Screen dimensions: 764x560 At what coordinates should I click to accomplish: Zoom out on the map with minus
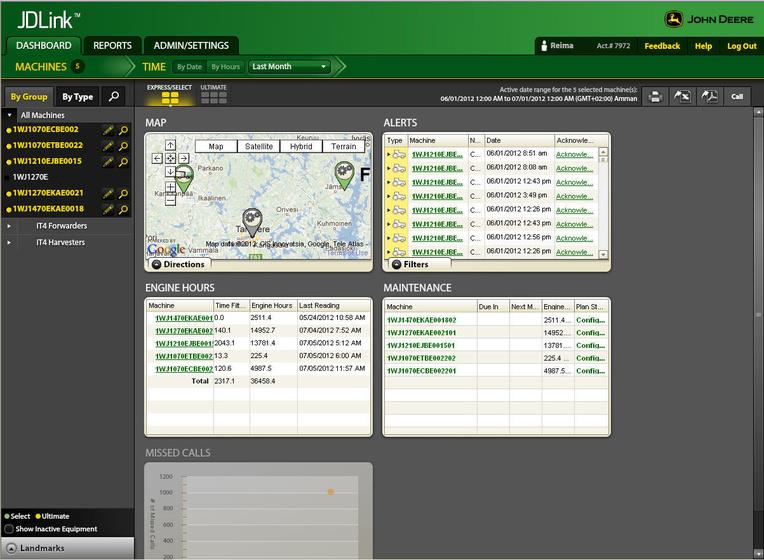tap(170, 200)
